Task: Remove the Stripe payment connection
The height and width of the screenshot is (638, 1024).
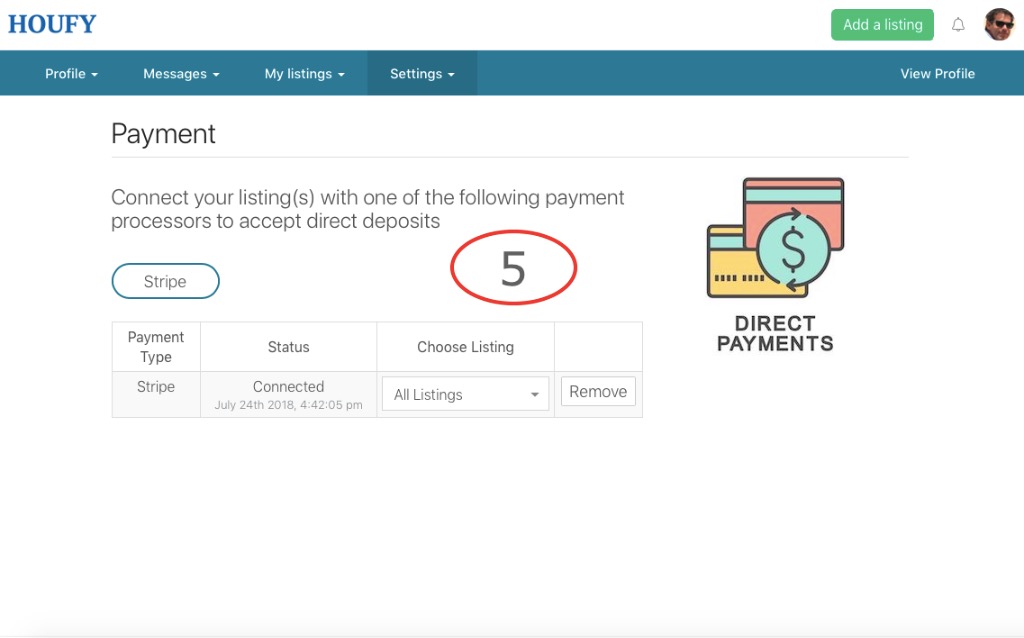Action: pos(598,391)
